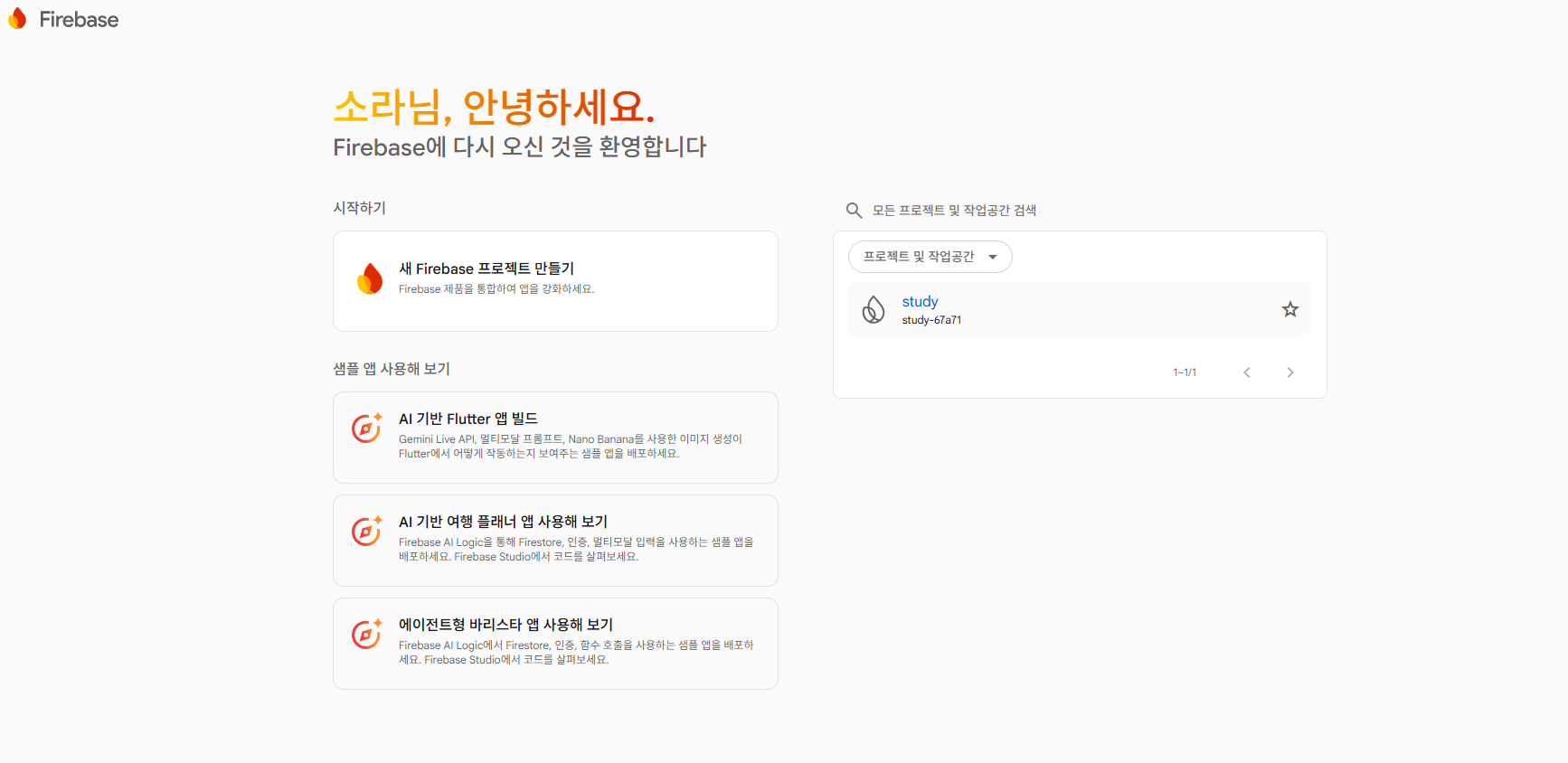Open AI 기반 Flutter 앱 빌드 sample

click(555, 438)
